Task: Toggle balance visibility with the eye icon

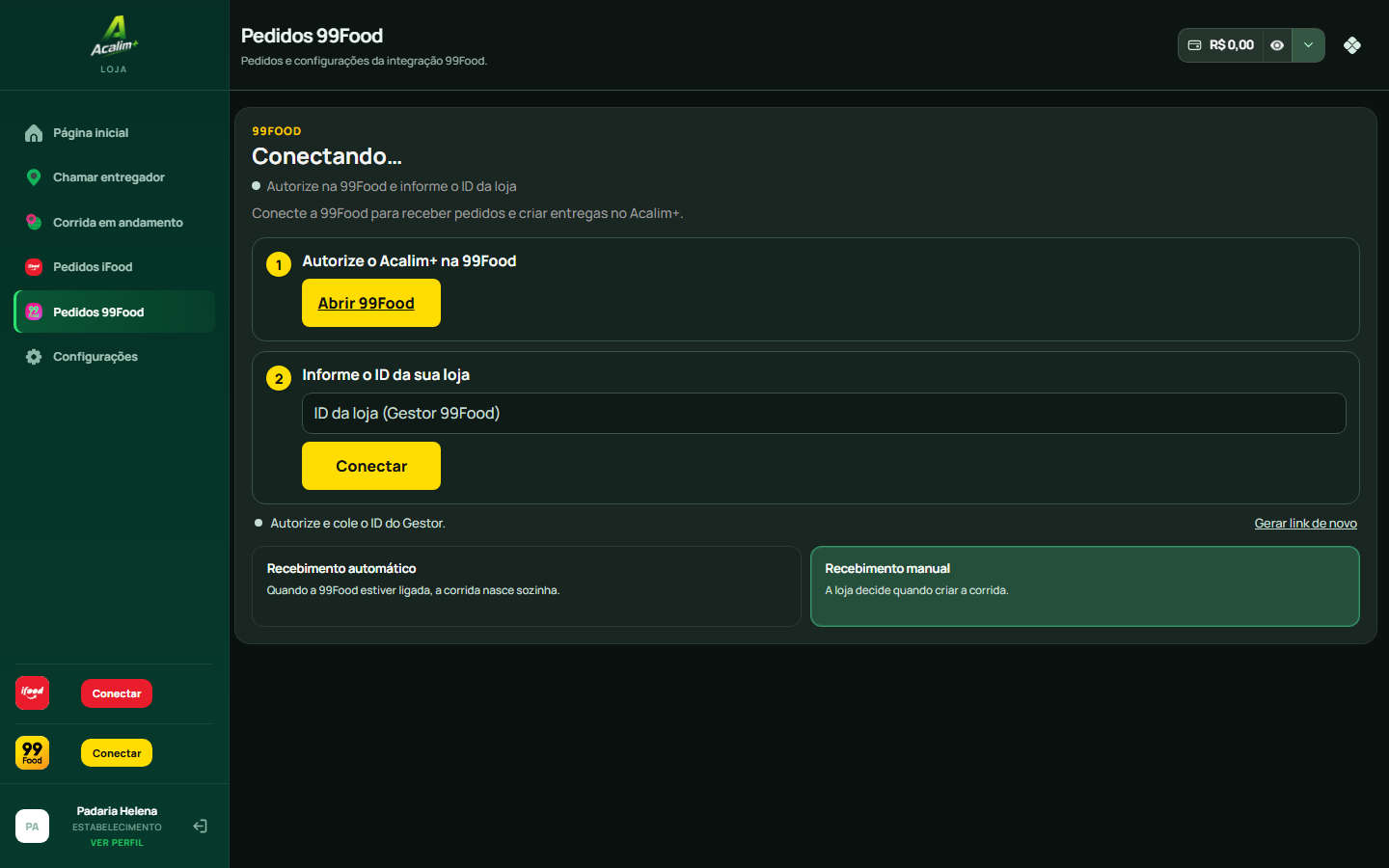Action: [1277, 45]
